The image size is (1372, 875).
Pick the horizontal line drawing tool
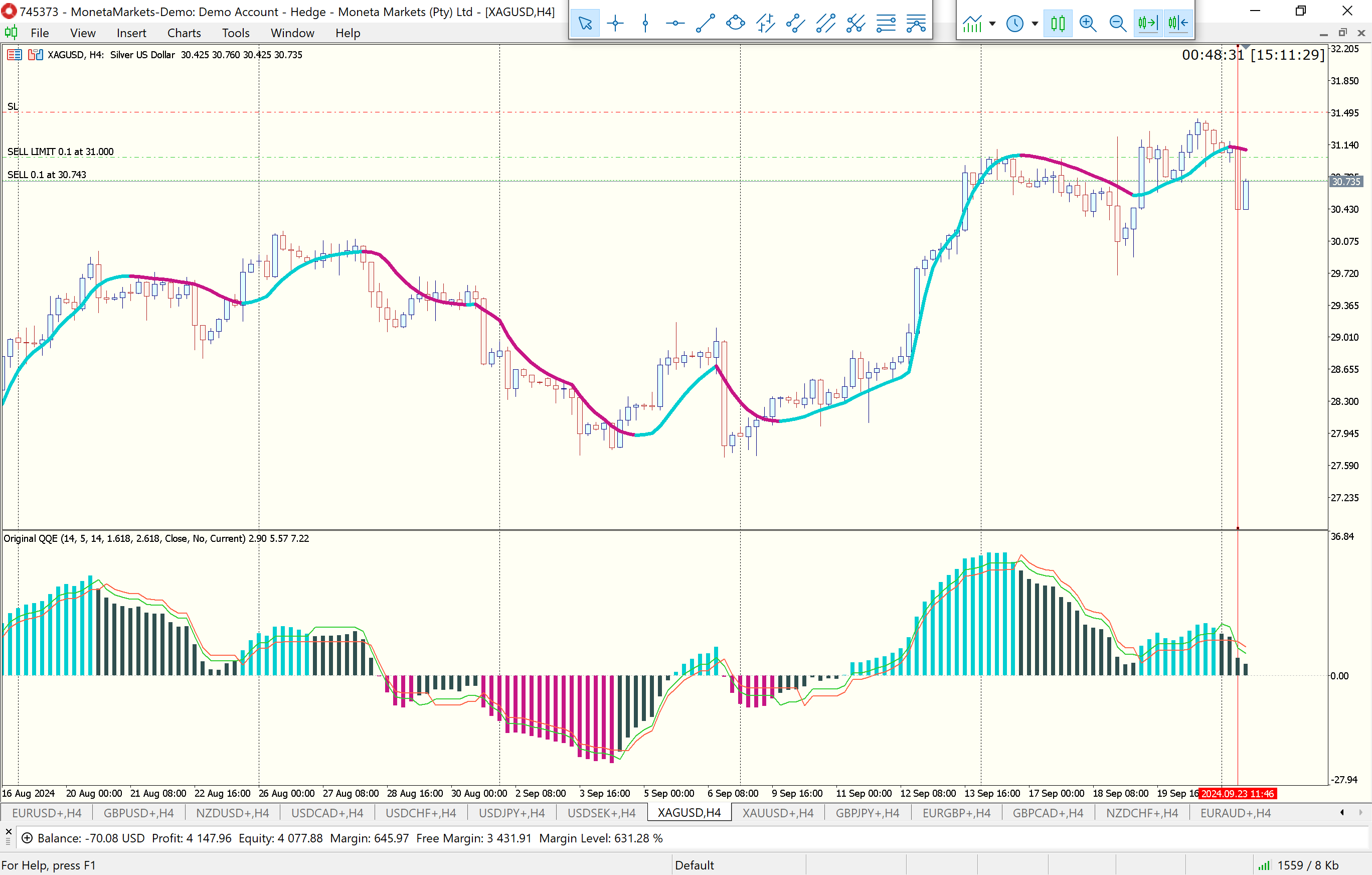675,24
